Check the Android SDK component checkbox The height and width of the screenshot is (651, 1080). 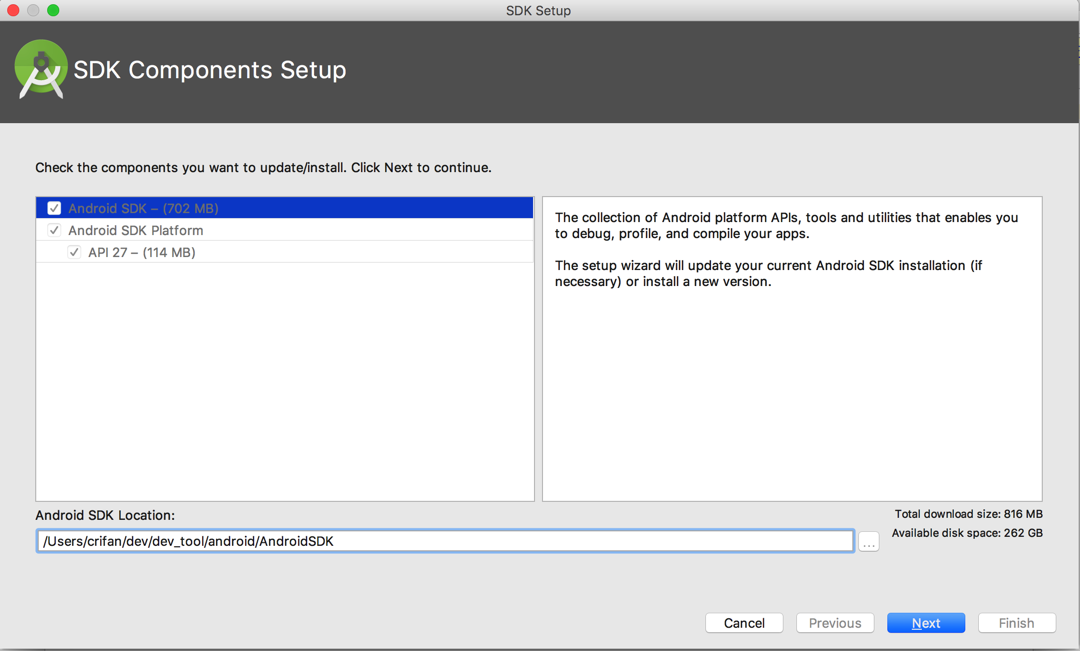pyautogui.click(x=54, y=208)
